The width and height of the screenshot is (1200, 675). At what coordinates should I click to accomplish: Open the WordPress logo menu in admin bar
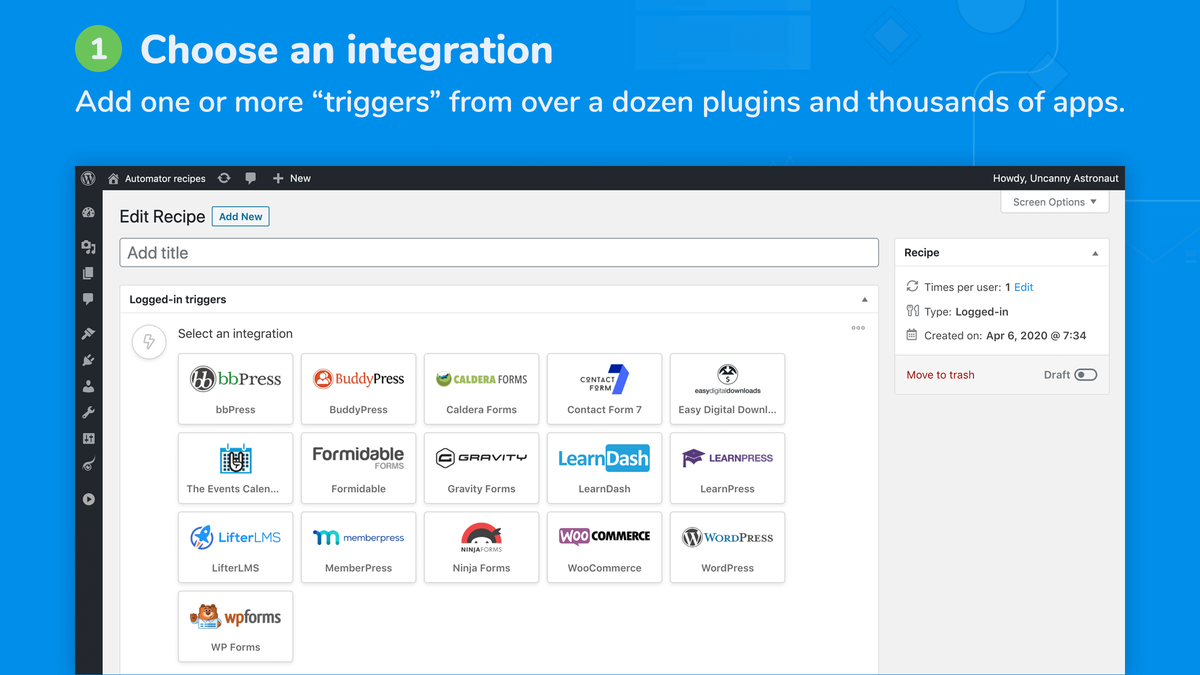[88, 178]
